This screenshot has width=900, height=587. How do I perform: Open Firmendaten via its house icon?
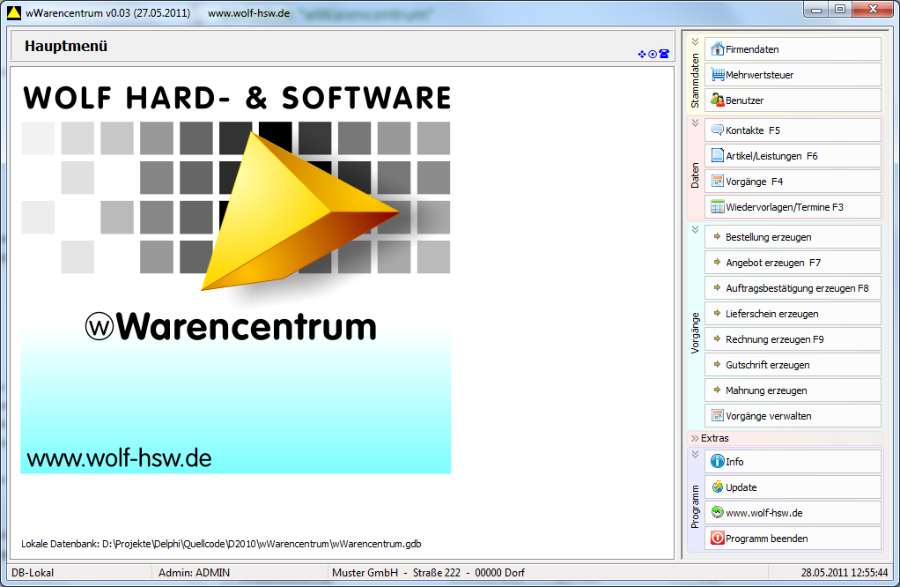[717, 49]
